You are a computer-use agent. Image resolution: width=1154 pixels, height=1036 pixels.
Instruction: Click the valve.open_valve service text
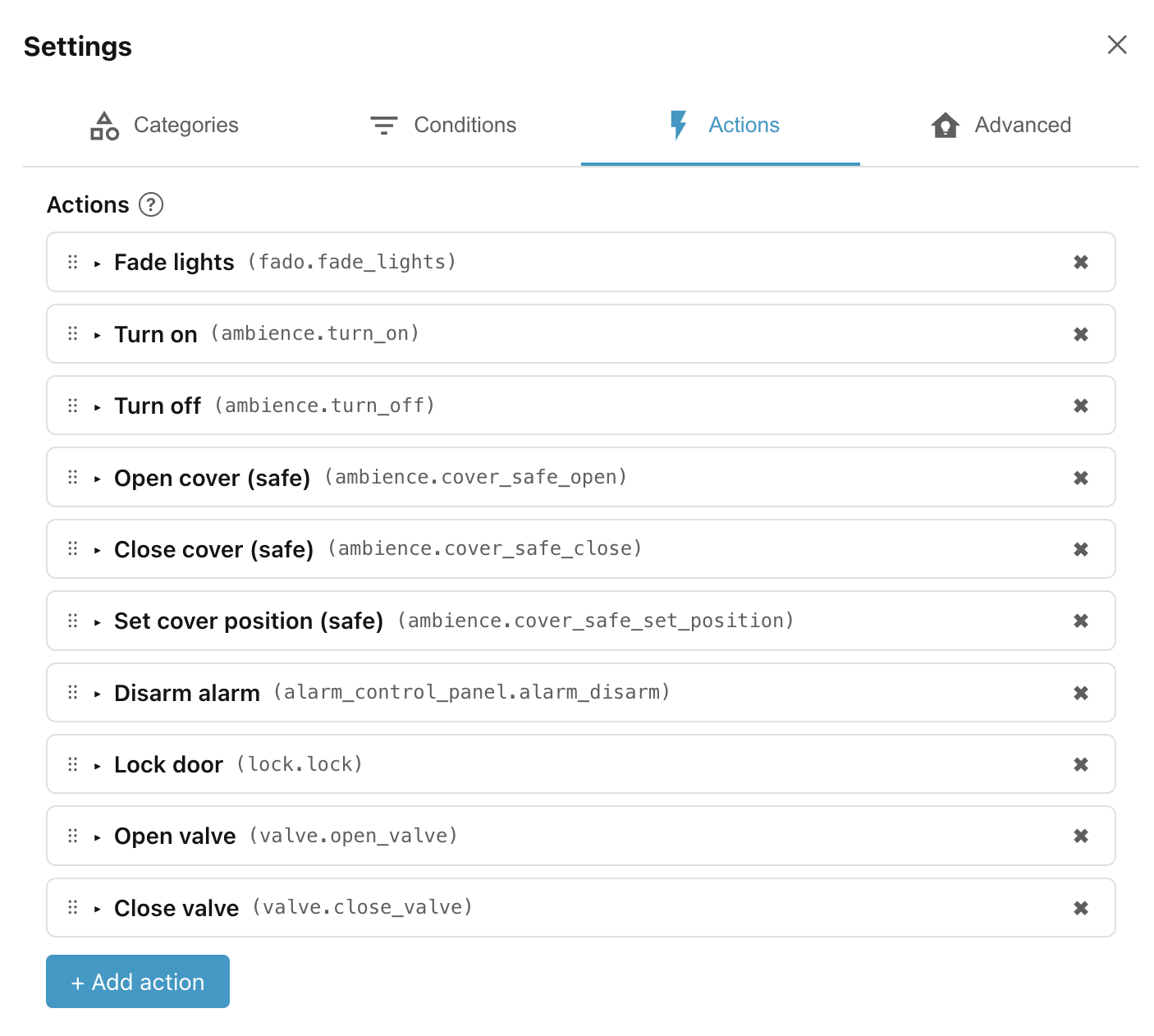(x=354, y=836)
